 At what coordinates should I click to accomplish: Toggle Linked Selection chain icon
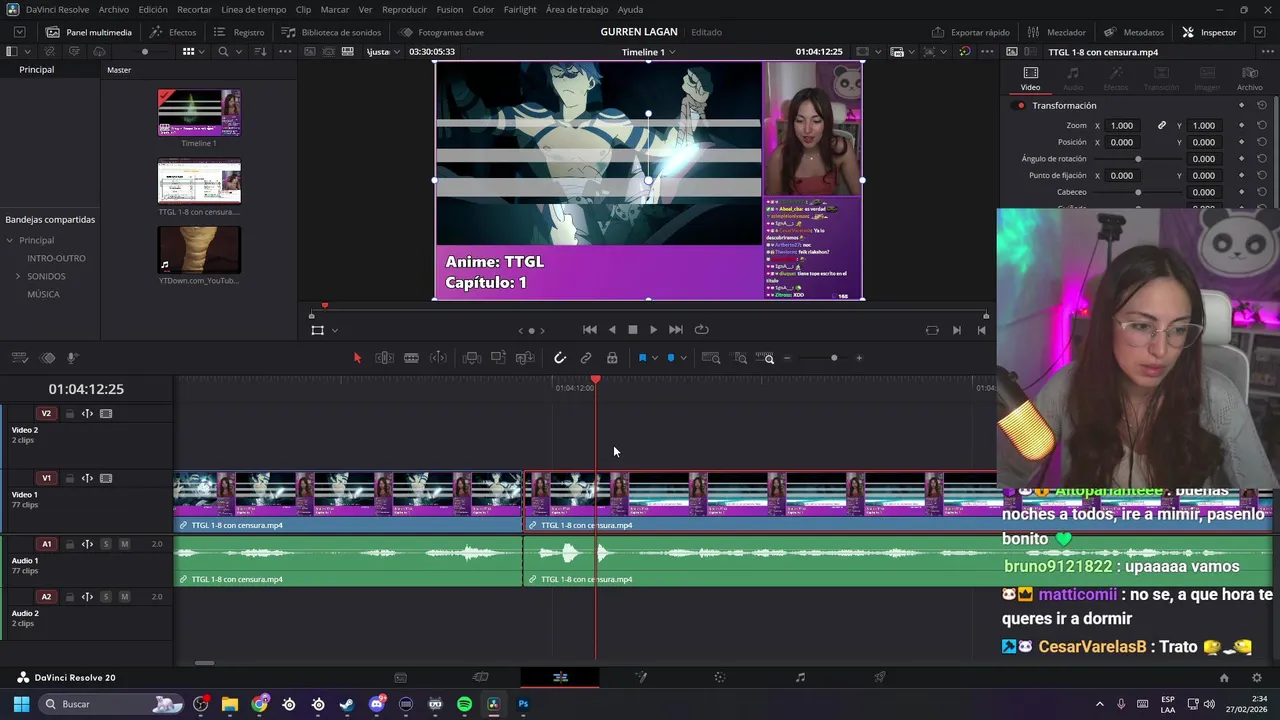pos(586,358)
